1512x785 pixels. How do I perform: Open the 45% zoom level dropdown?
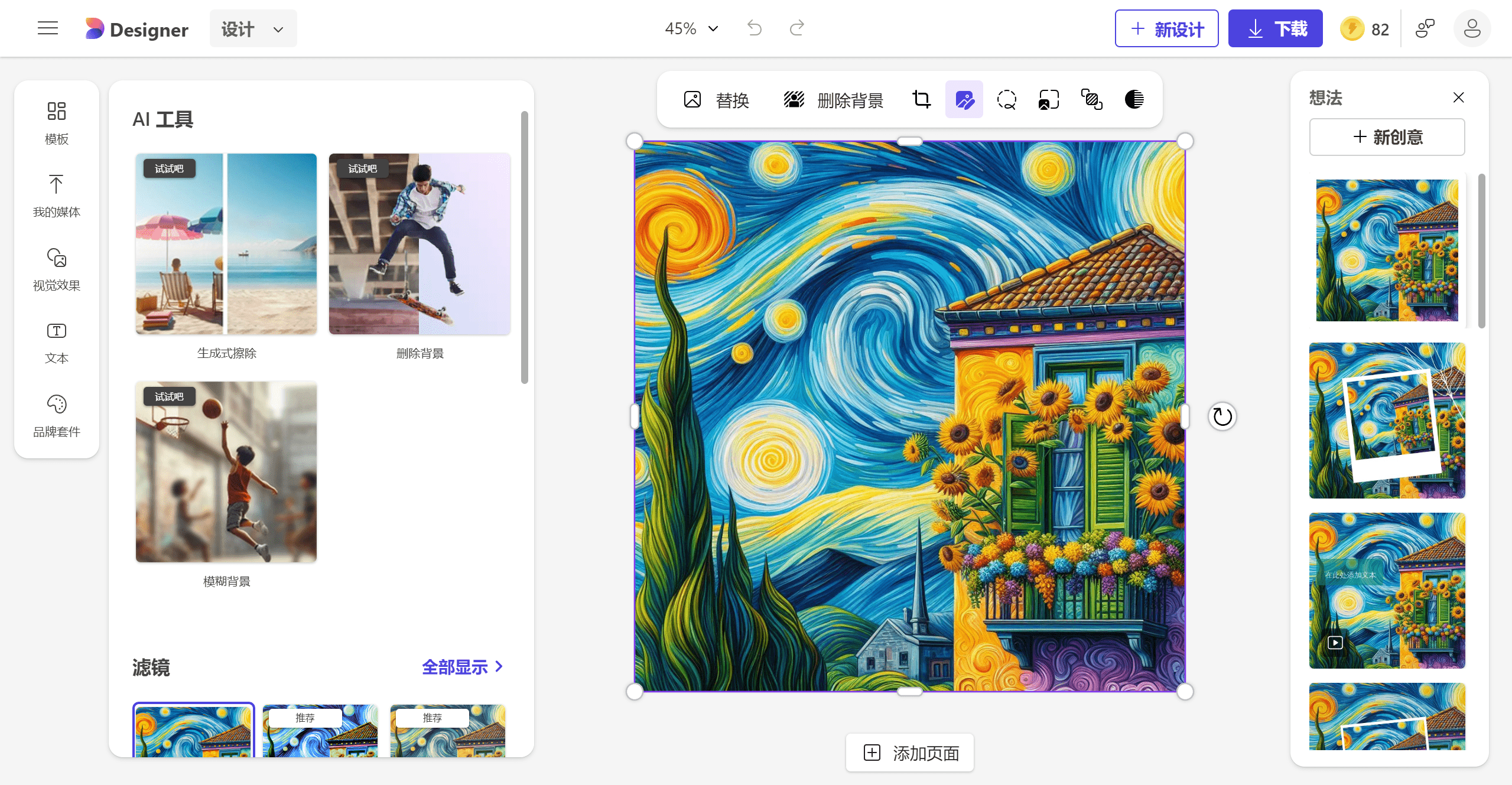(691, 28)
